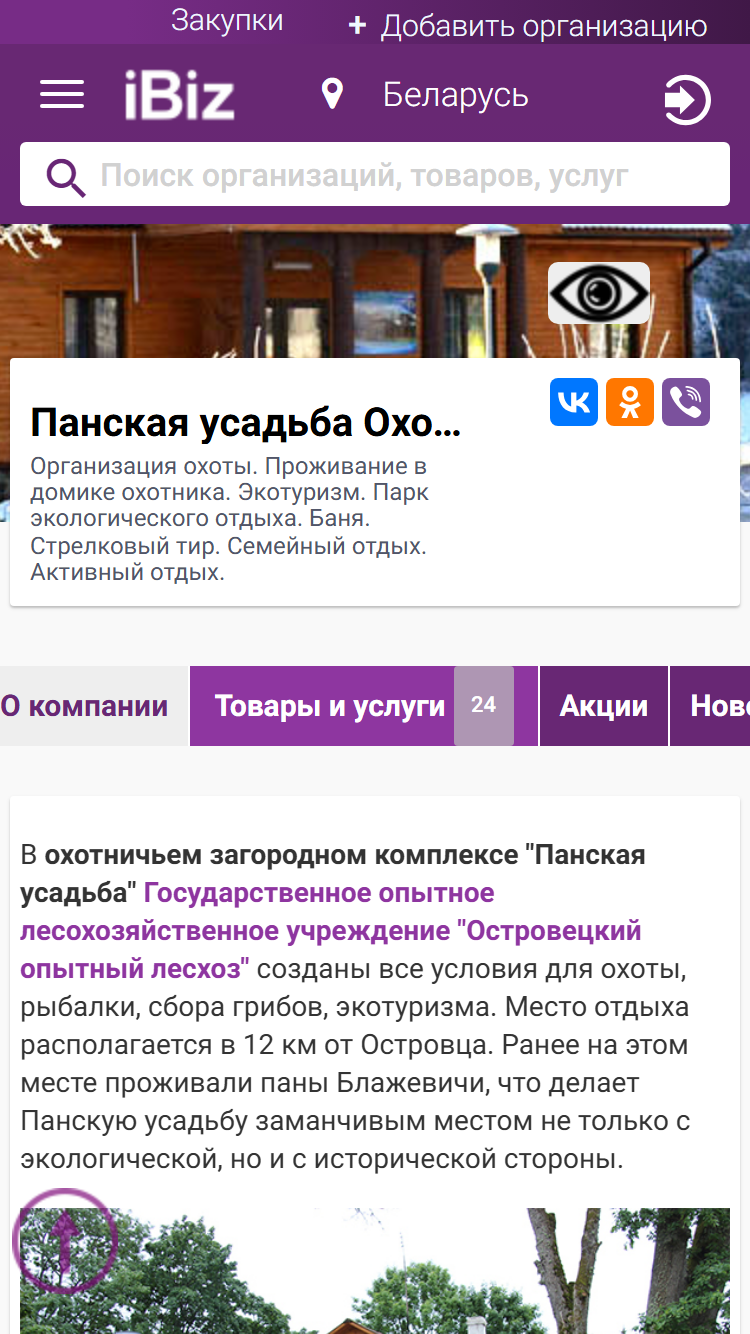750x1334 pixels.
Task: Click the scroll-to-top arrow button
Action: tap(65, 1241)
